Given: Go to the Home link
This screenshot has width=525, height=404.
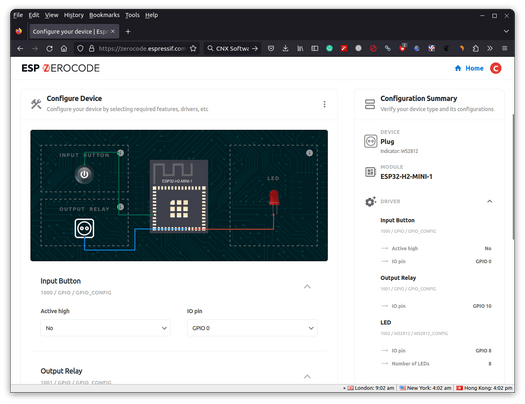Looking at the screenshot, I should 469,68.
